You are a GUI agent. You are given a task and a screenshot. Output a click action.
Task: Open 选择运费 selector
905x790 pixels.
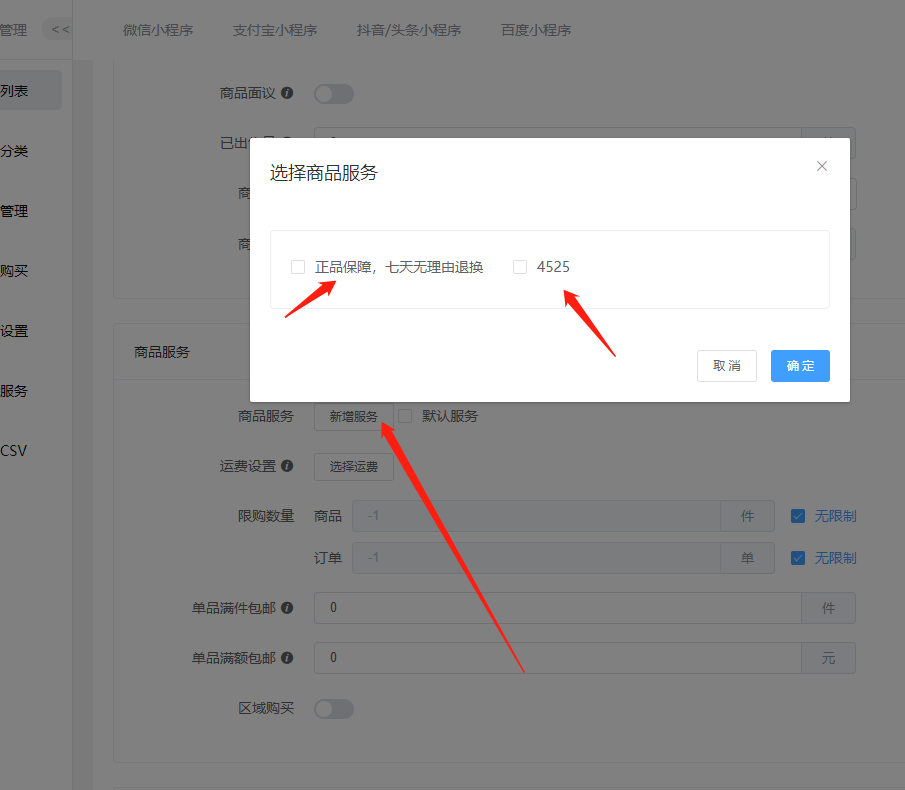(354, 466)
